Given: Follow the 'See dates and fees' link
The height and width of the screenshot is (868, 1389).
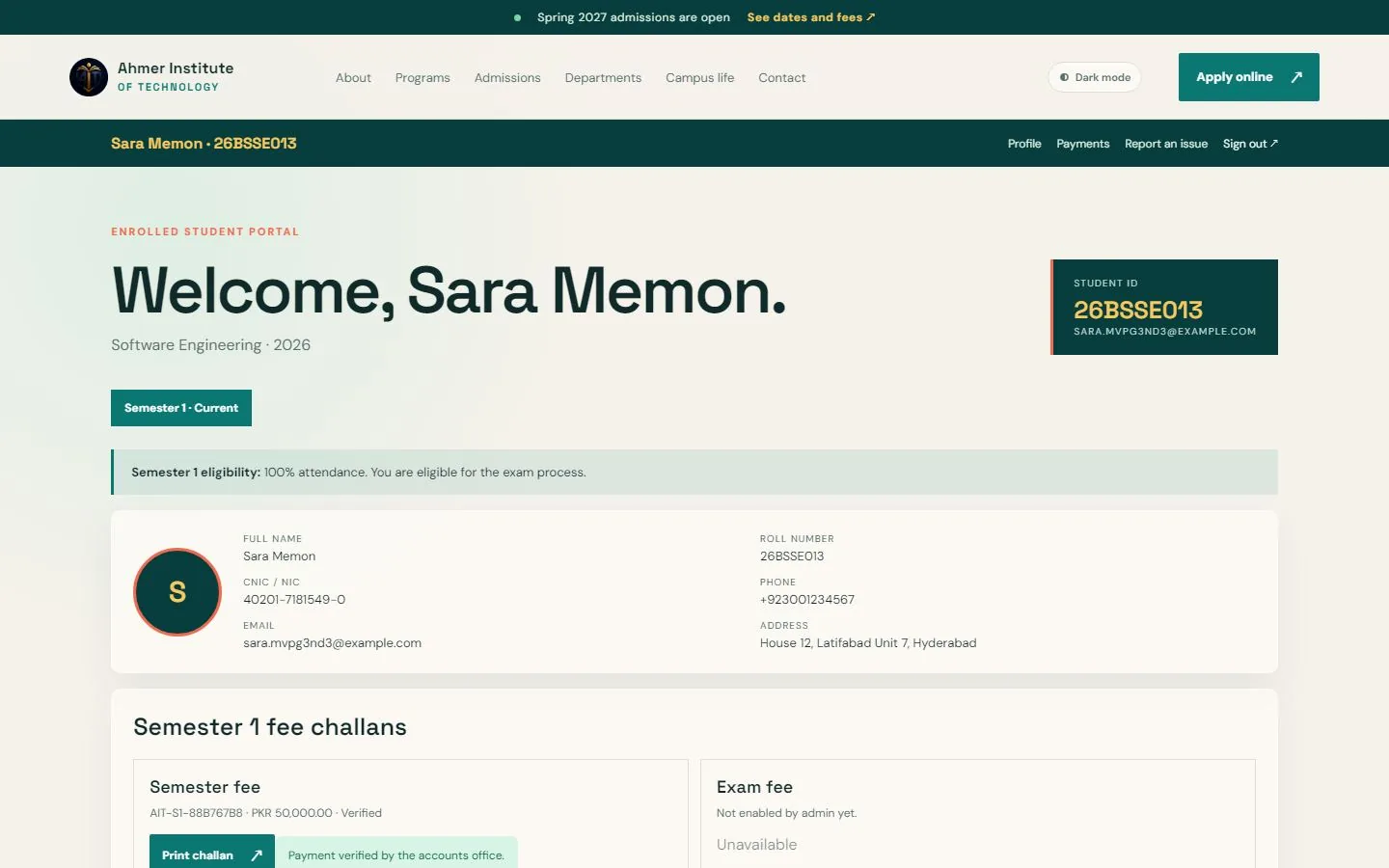Looking at the screenshot, I should [811, 17].
